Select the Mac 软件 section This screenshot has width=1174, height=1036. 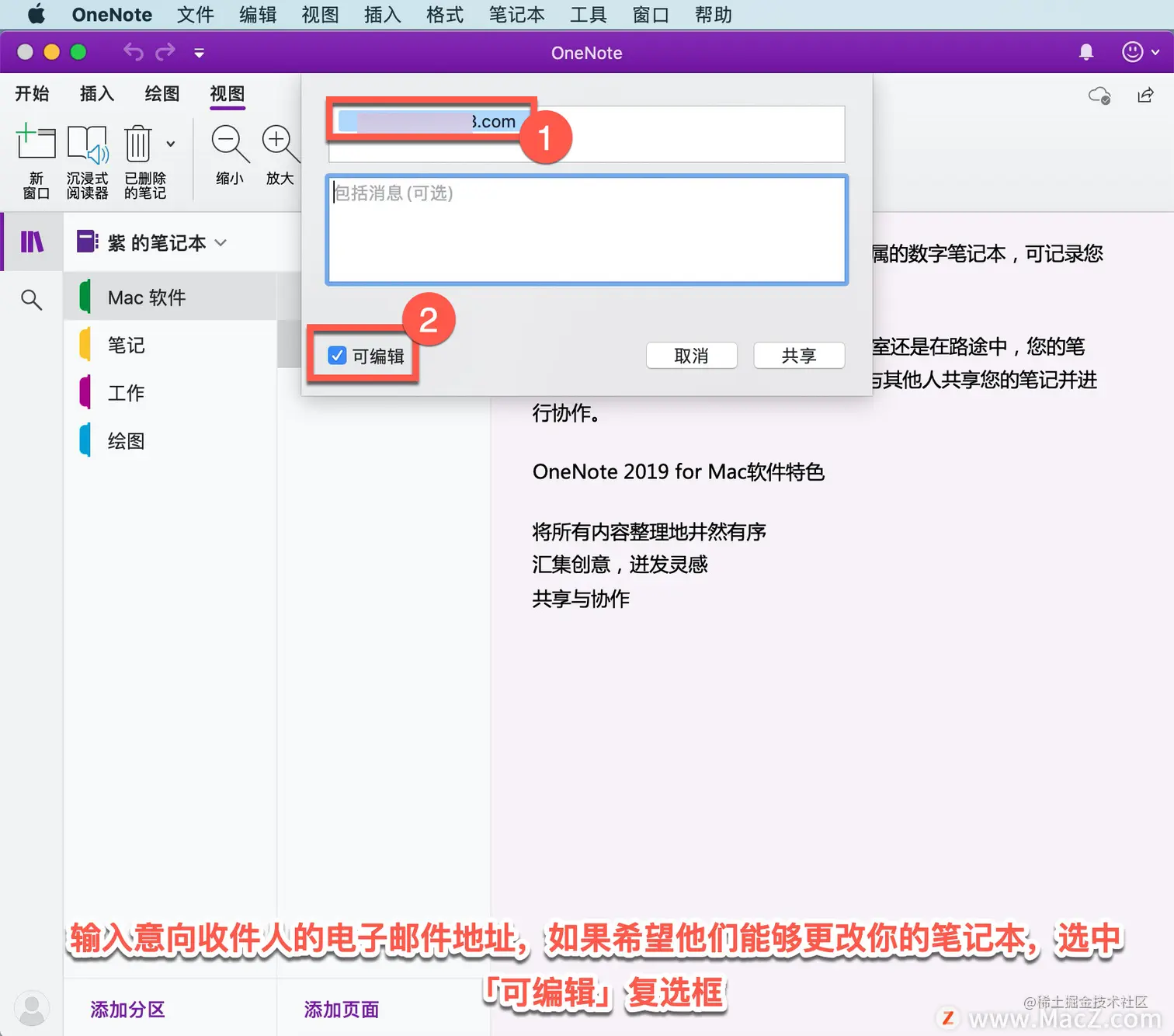(x=171, y=297)
